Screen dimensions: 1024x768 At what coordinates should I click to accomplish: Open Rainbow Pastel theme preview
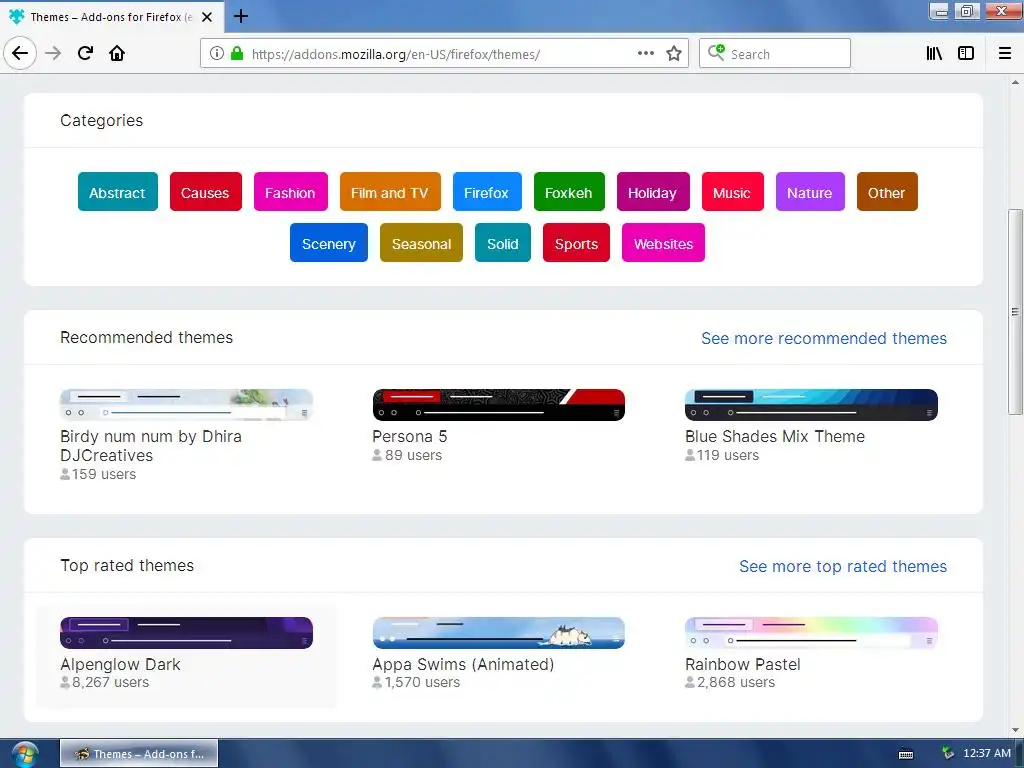pos(811,633)
